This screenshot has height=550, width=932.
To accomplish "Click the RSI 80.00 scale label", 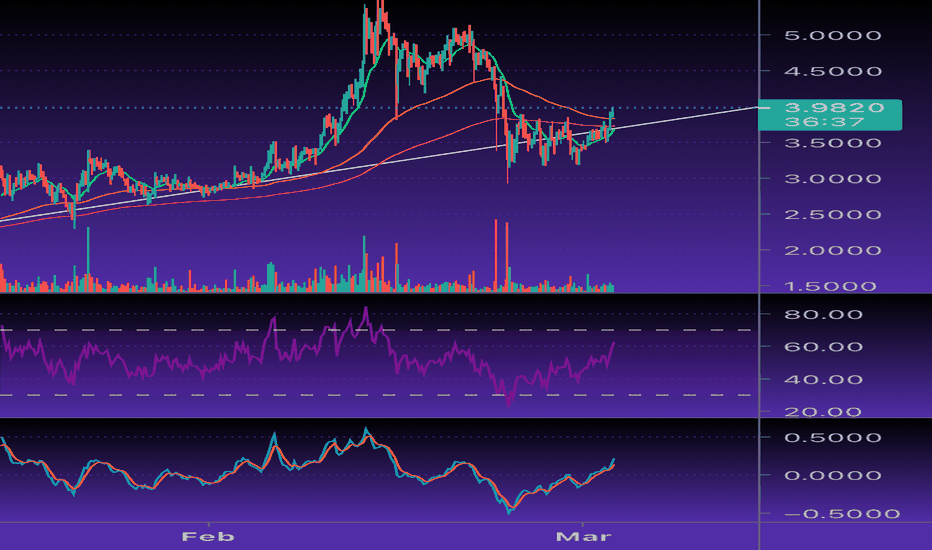I will pos(823,315).
